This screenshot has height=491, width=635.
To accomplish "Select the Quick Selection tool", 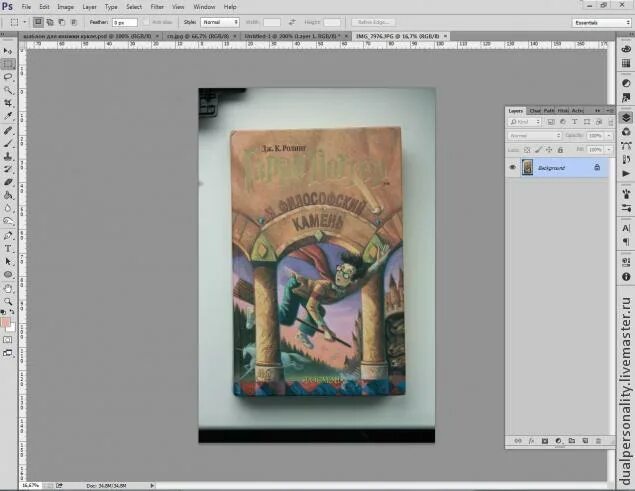I will [8, 90].
